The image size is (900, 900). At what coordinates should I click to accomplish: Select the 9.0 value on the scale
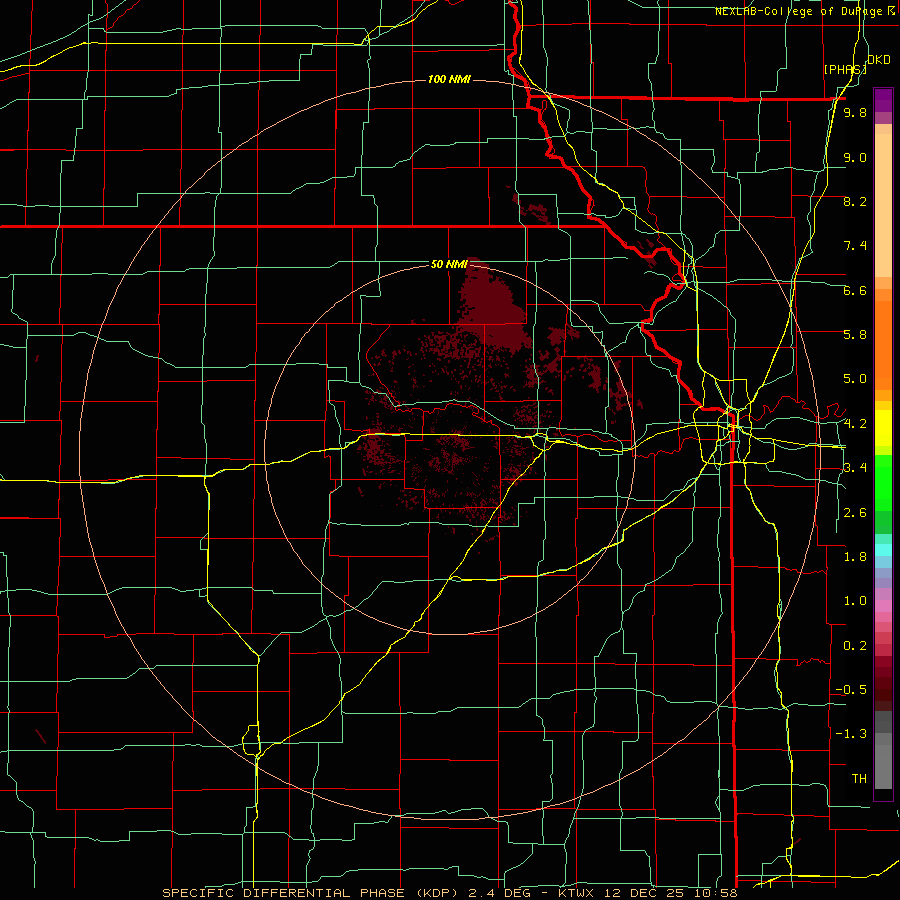pyautogui.click(x=855, y=157)
